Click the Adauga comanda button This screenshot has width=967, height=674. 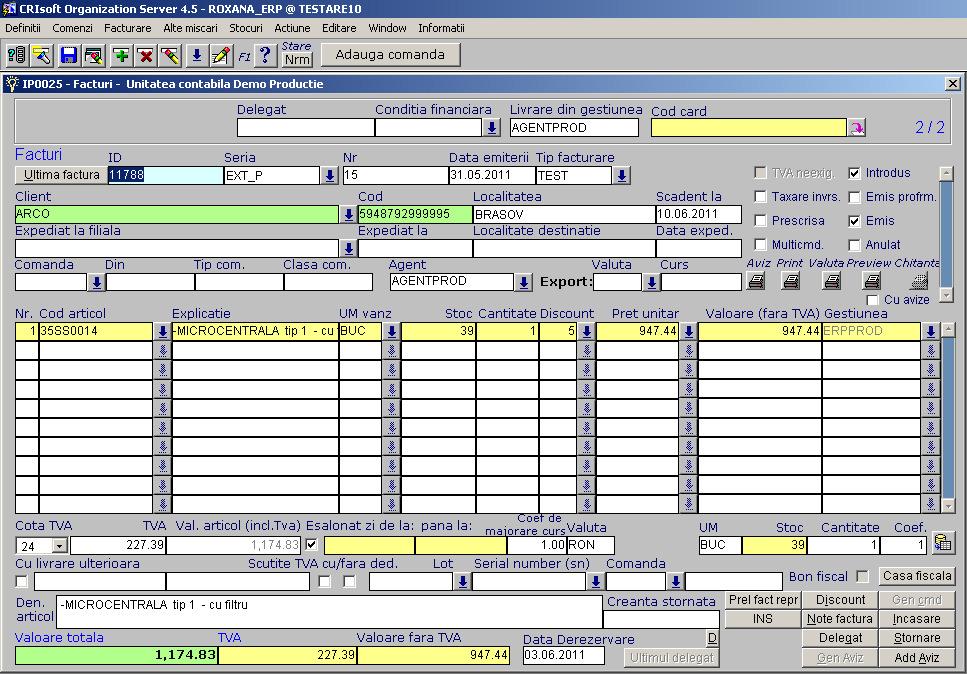click(390, 54)
